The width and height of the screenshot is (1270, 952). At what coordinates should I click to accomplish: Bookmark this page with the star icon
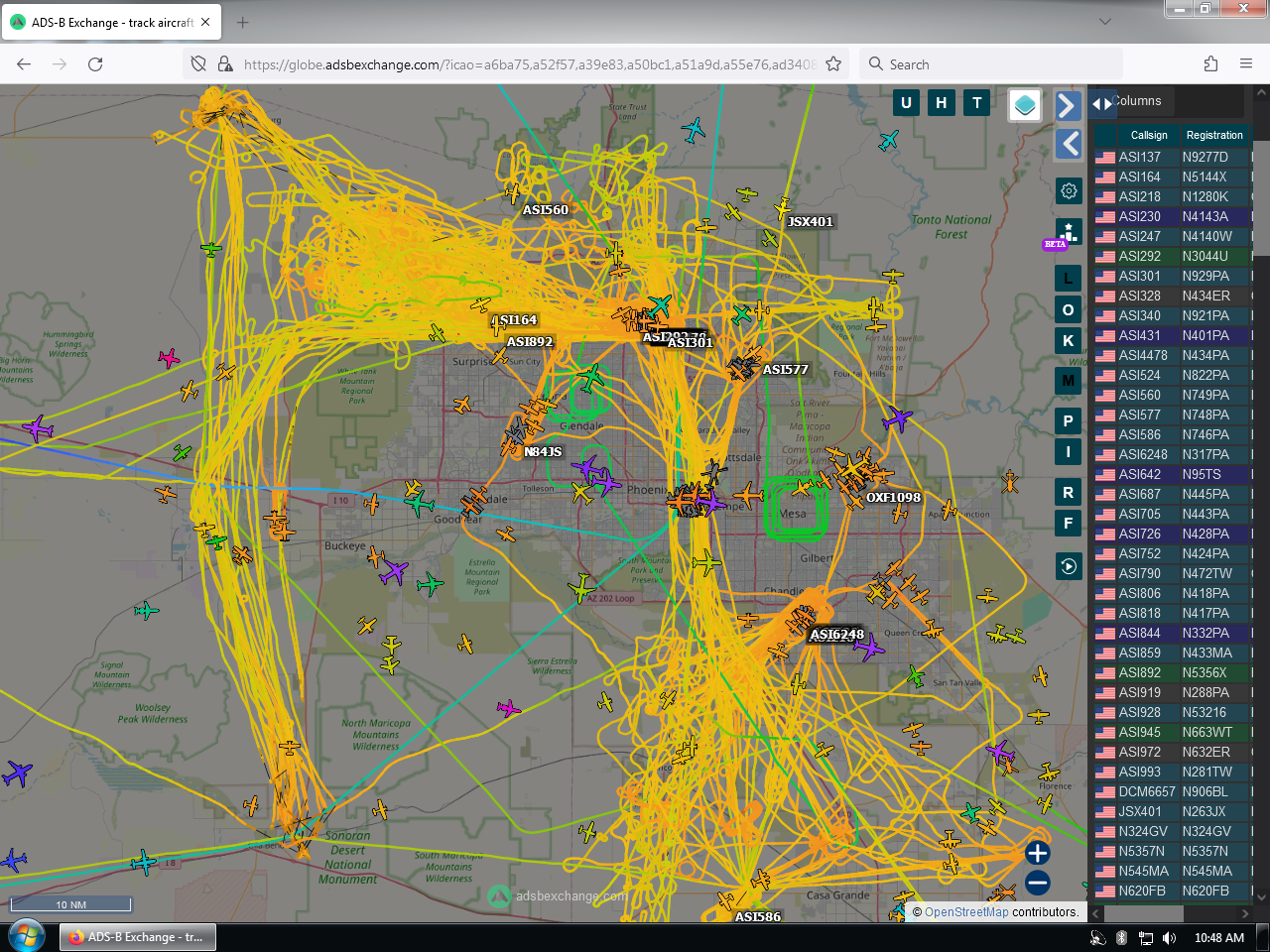[833, 63]
